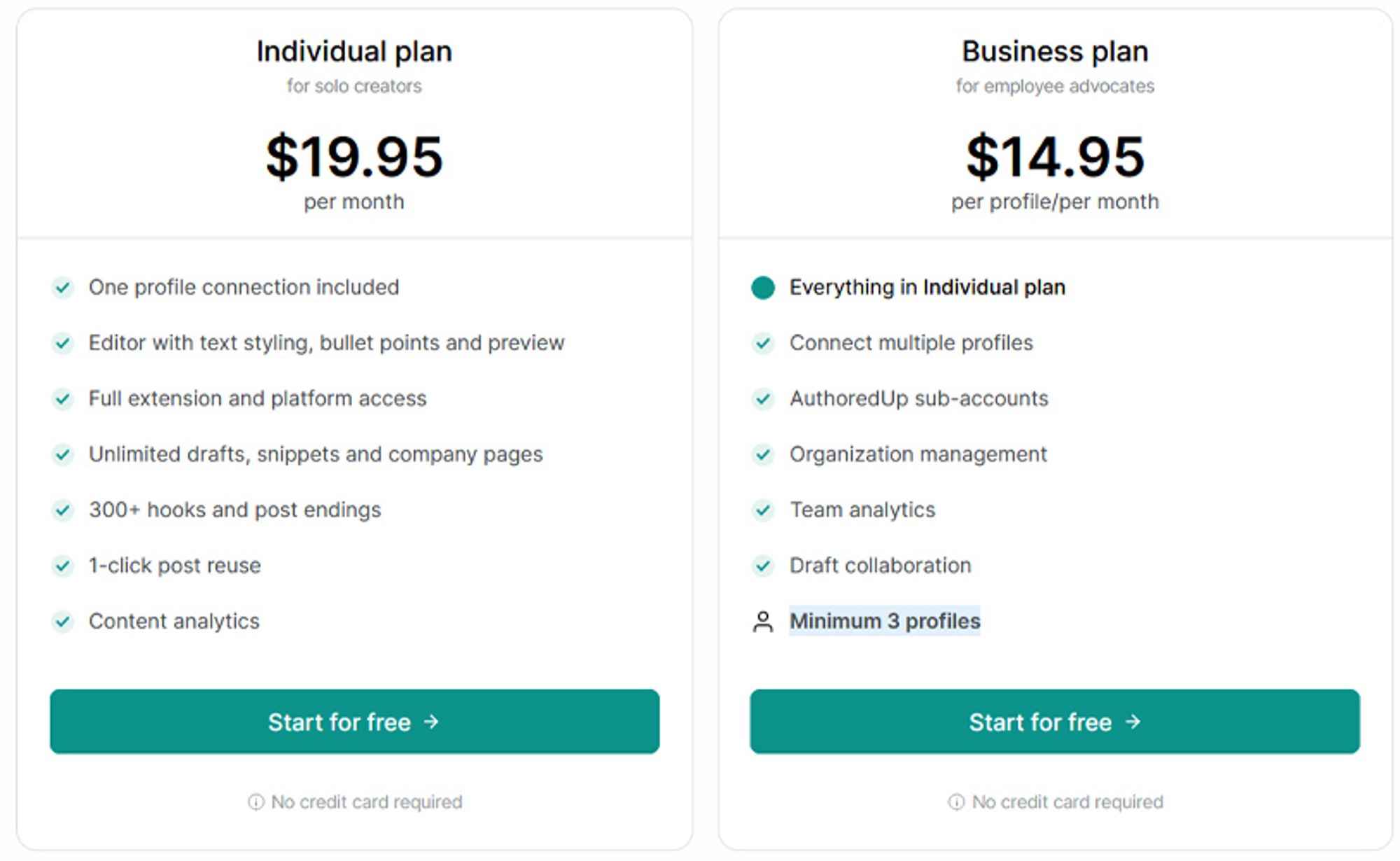Click the checkmark next to AuthoredUp sub-accounts

[763, 399]
